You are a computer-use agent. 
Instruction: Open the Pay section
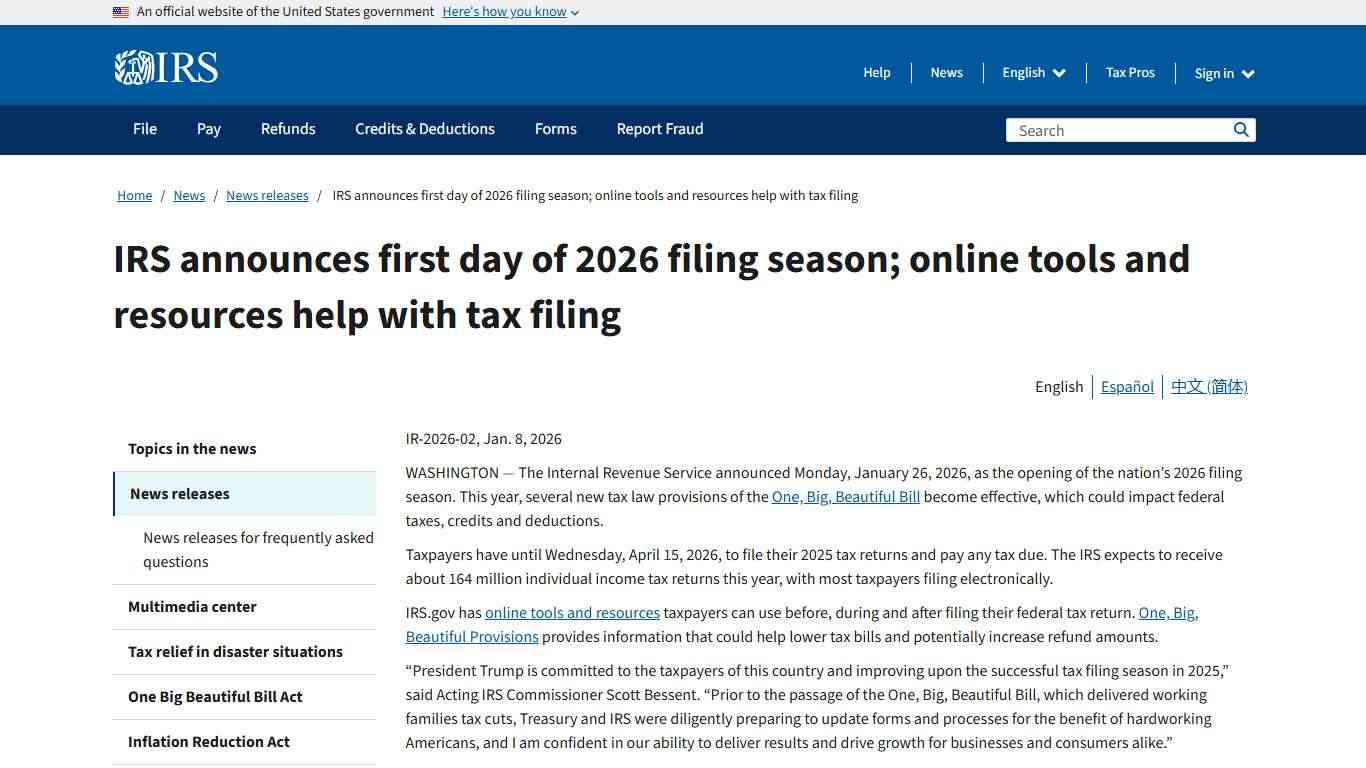pos(208,129)
